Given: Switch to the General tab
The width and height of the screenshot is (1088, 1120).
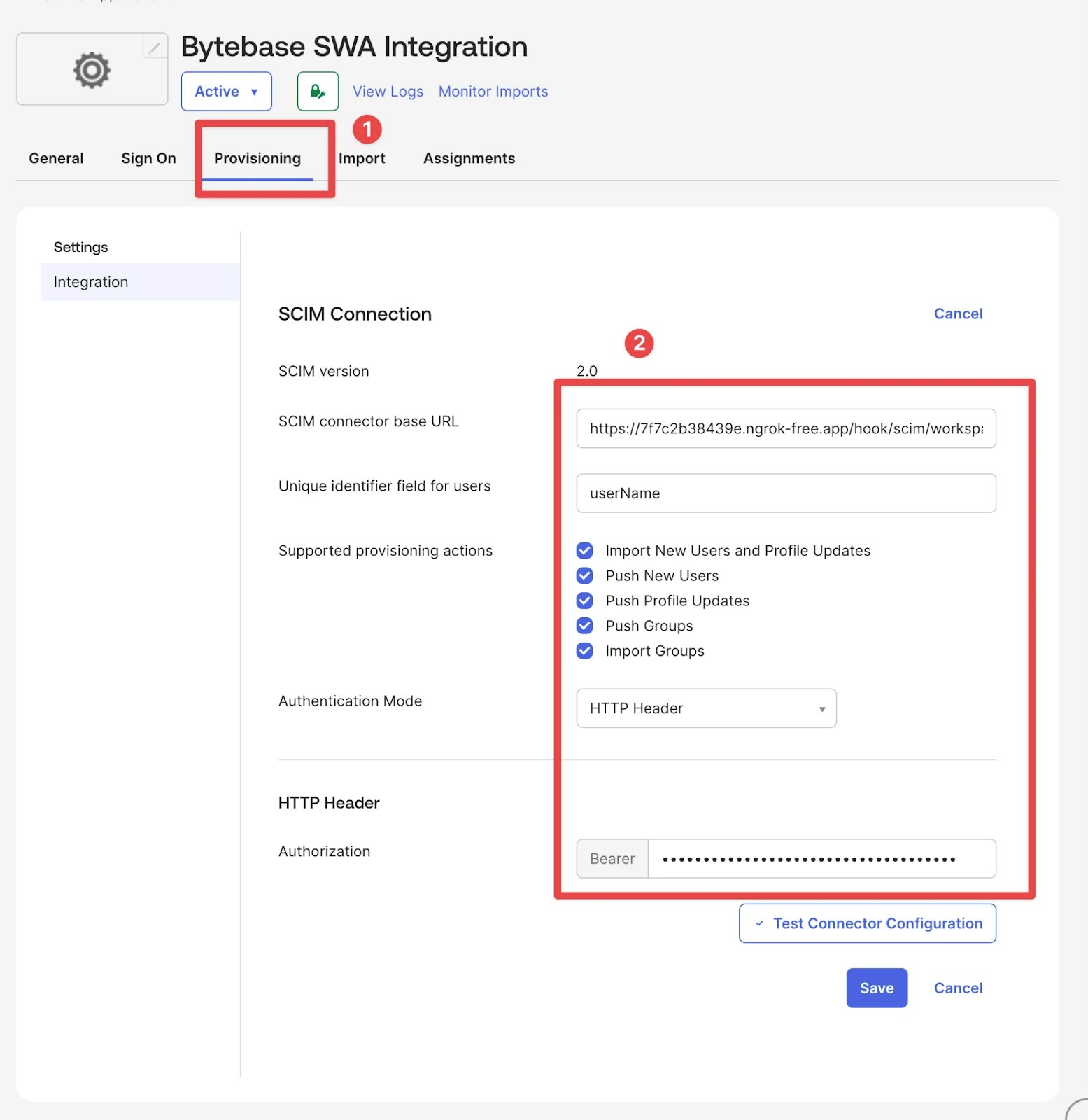Looking at the screenshot, I should [56, 158].
